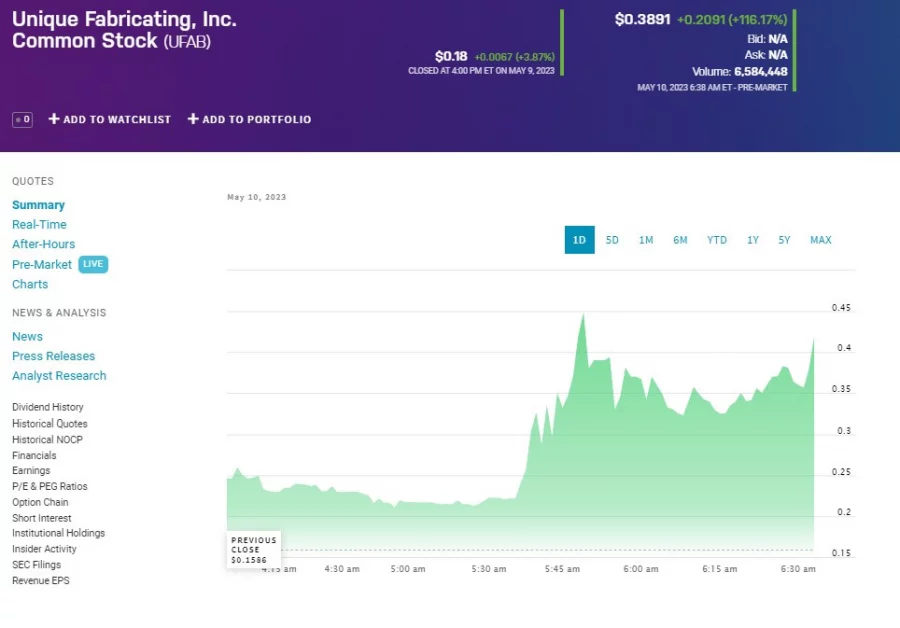Click the plus icon for Add to Watchlist
The image size is (900, 628).
(54, 119)
